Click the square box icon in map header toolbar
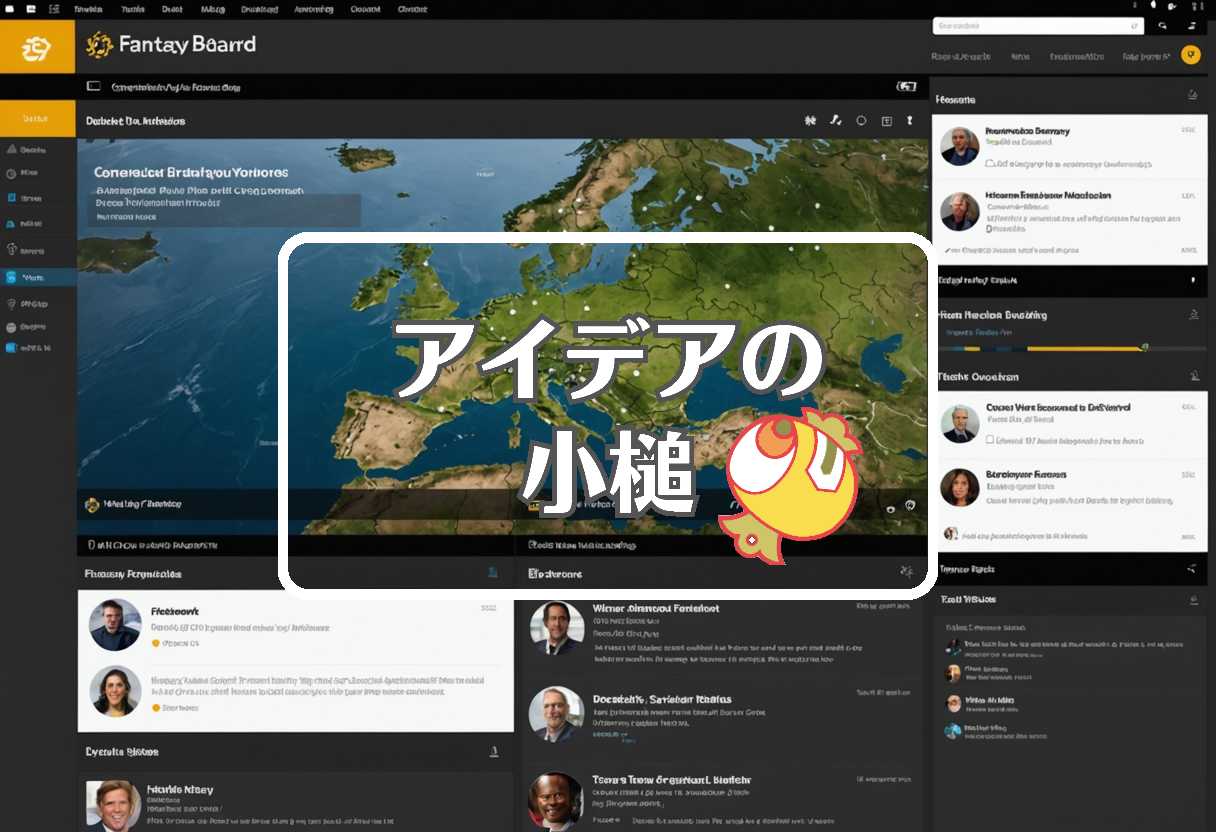This screenshot has width=1216, height=832. (886, 121)
